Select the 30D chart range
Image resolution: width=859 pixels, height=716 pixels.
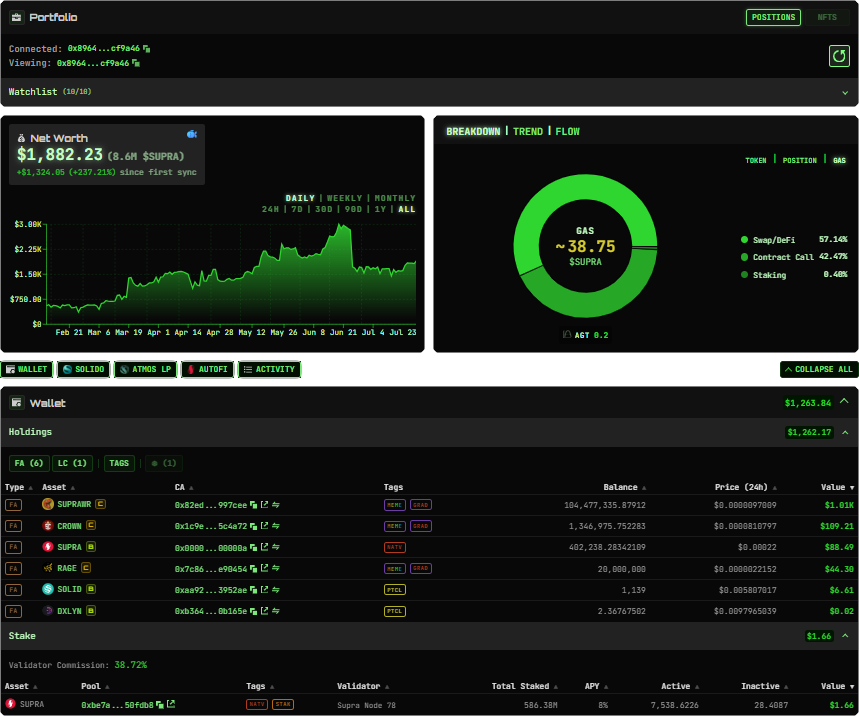pos(323,209)
